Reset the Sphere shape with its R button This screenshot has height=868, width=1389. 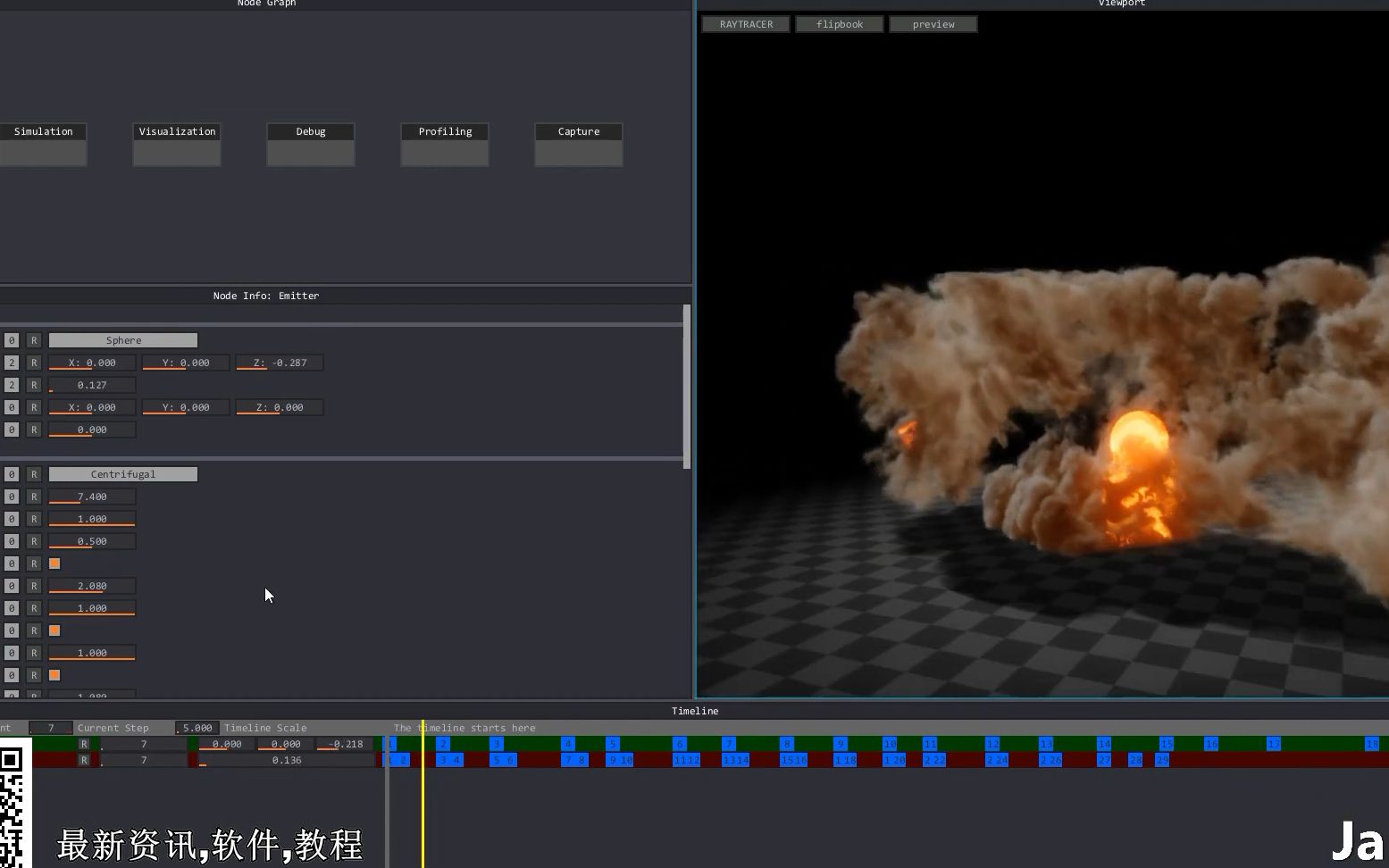(34, 340)
